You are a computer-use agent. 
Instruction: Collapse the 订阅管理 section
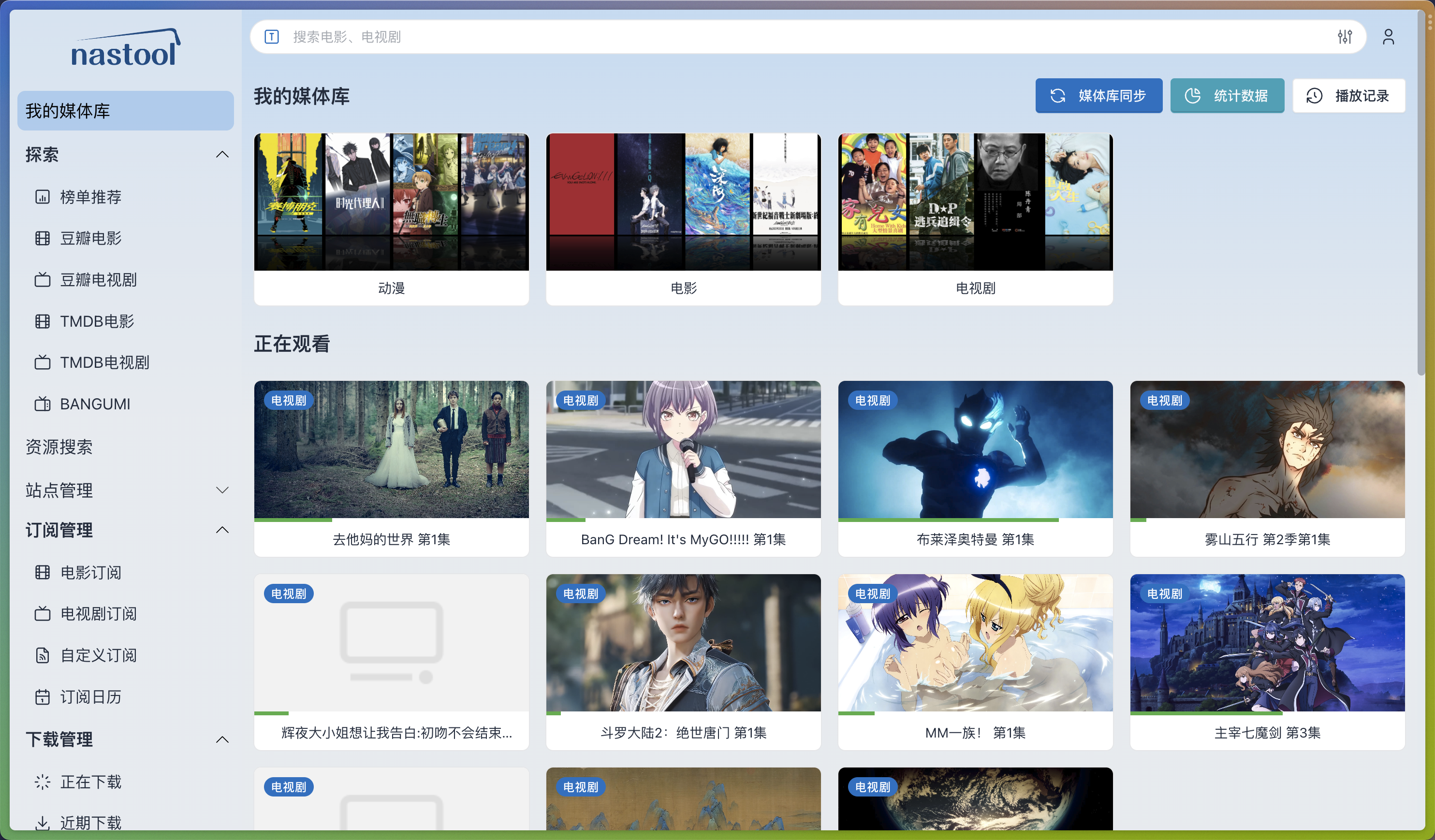pos(223,530)
